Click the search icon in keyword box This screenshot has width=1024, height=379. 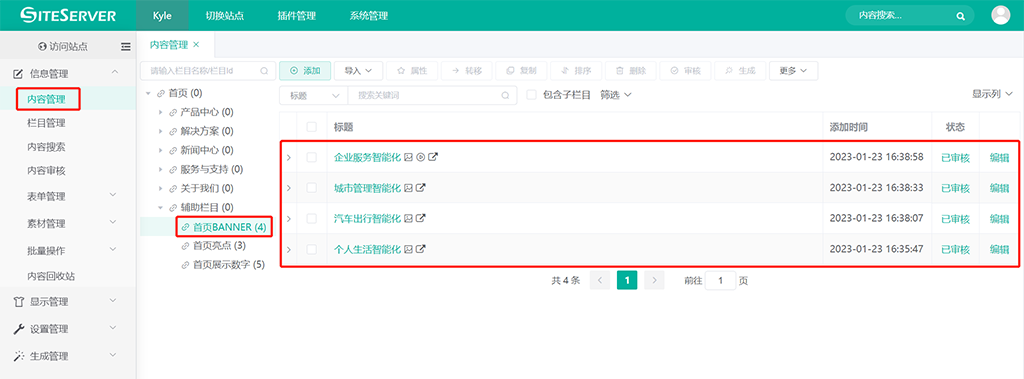click(x=505, y=95)
